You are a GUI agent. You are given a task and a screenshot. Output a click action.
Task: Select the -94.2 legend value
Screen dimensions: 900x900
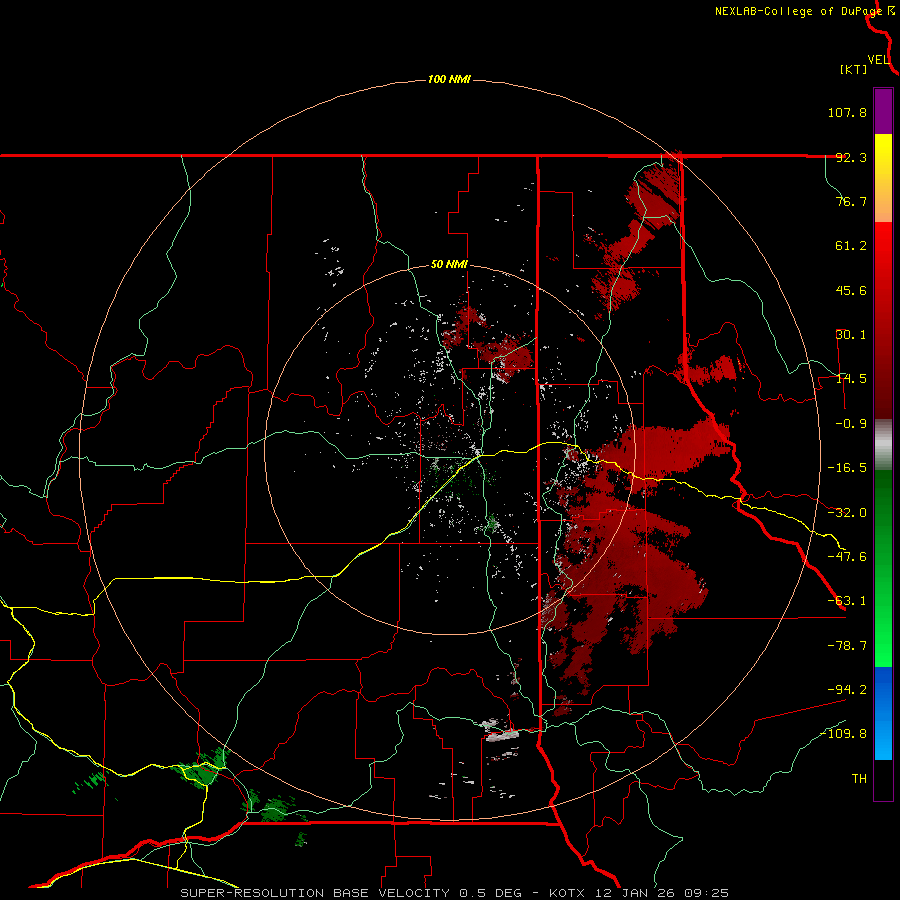847,690
